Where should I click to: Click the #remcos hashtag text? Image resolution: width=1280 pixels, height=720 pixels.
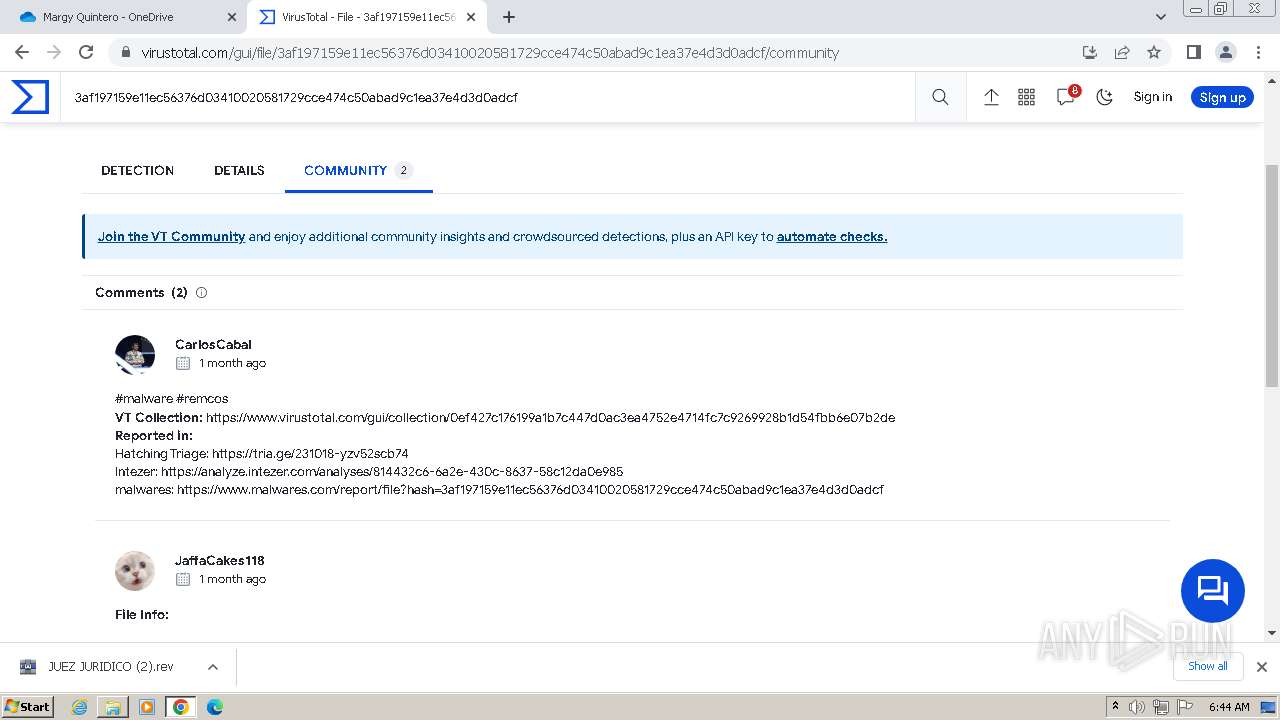click(x=202, y=398)
